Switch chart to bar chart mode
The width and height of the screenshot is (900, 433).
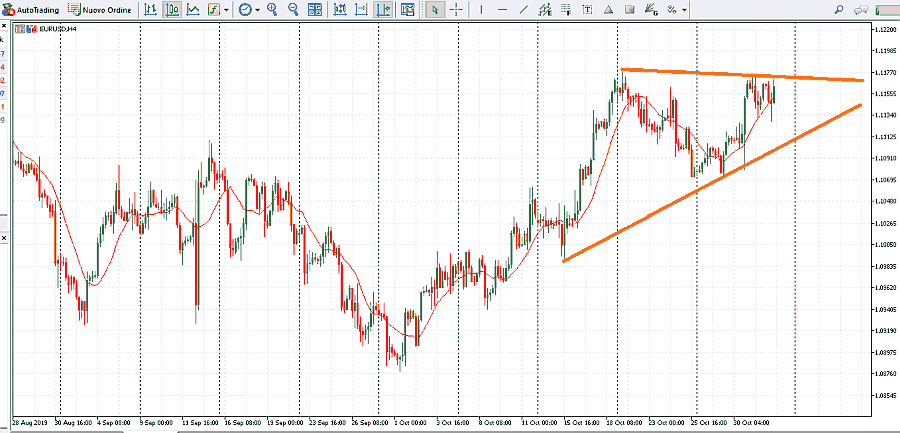[150, 10]
